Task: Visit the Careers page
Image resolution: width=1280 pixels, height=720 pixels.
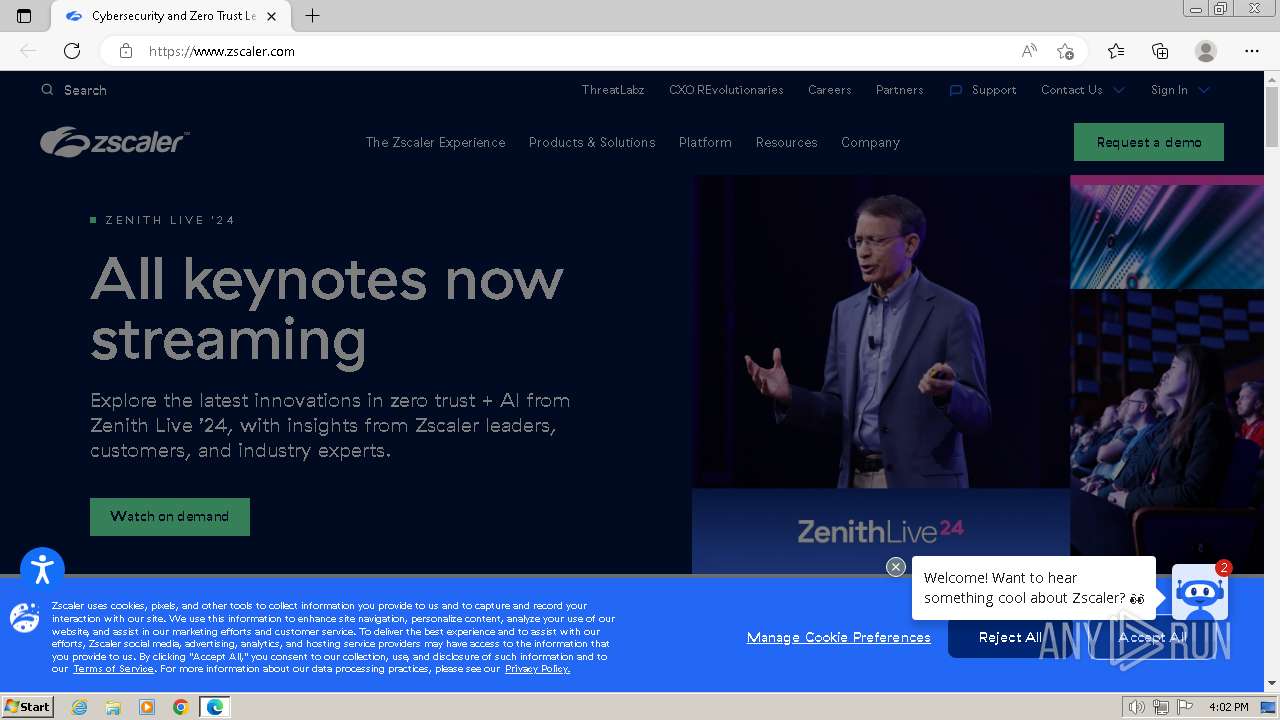Action: click(830, 90)
